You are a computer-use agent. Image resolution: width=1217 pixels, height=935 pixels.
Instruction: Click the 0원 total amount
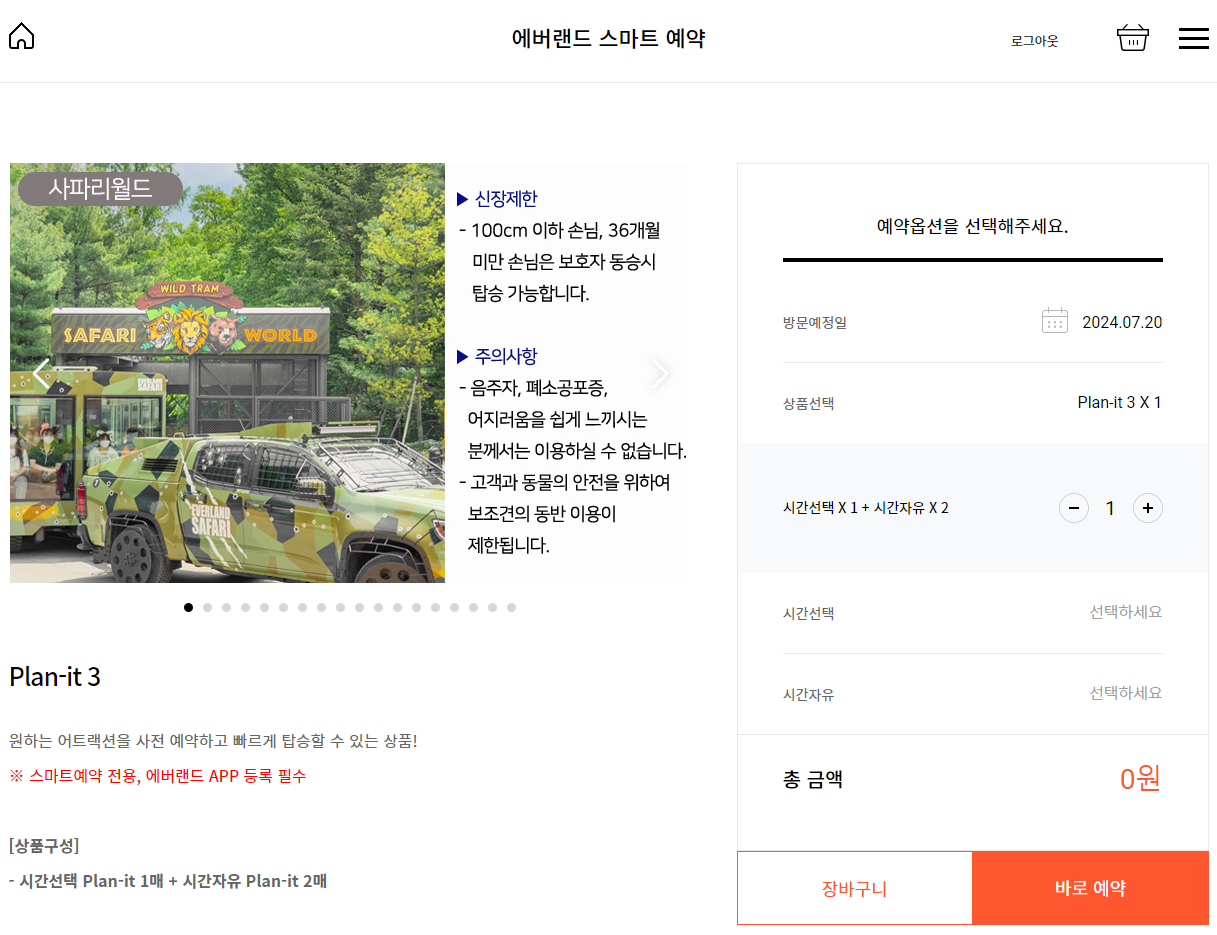pyautogui.click(x=1140, y=778)
